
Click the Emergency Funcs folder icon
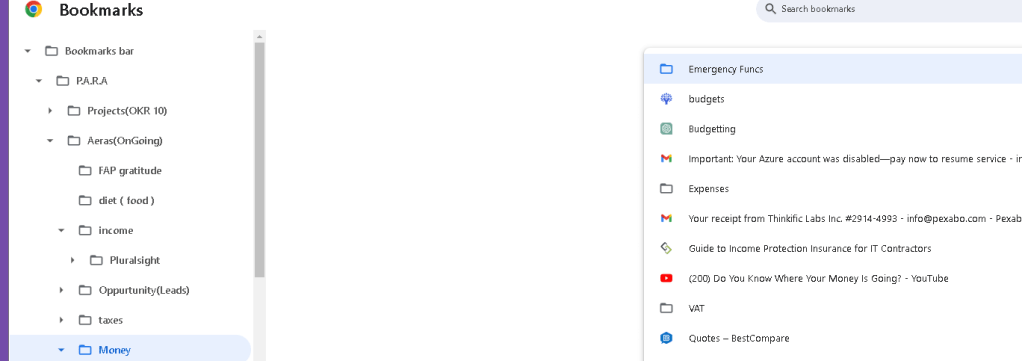point(665,69)
